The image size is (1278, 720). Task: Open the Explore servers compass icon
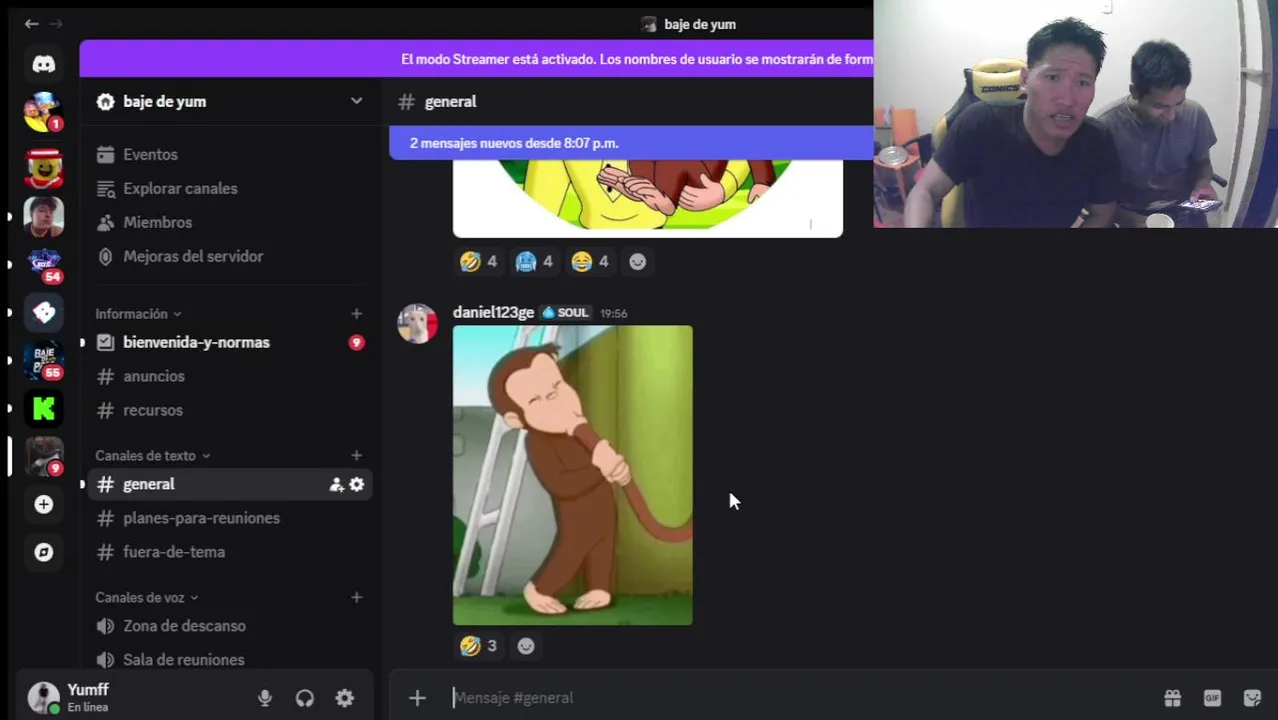pyautogui.click(x=43, y=552)
